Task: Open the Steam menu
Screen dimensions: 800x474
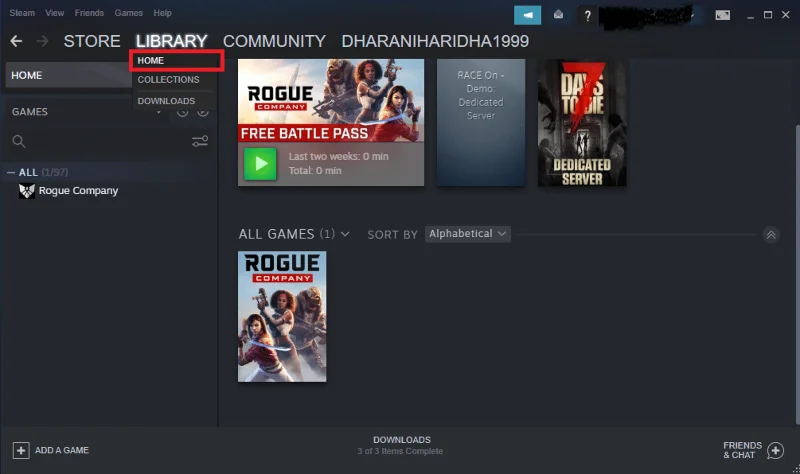Action: [x=22, y=13]
